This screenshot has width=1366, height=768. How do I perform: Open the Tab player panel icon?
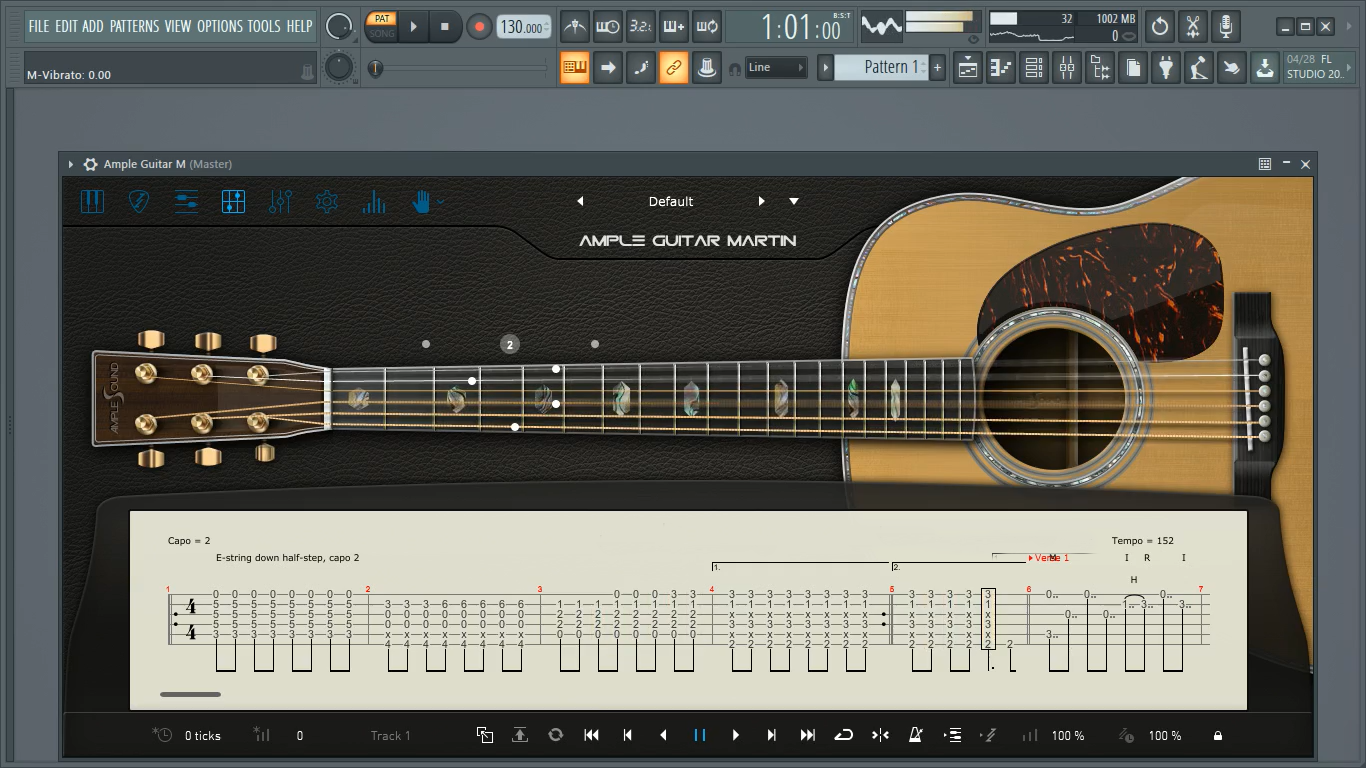pos(233,202)
